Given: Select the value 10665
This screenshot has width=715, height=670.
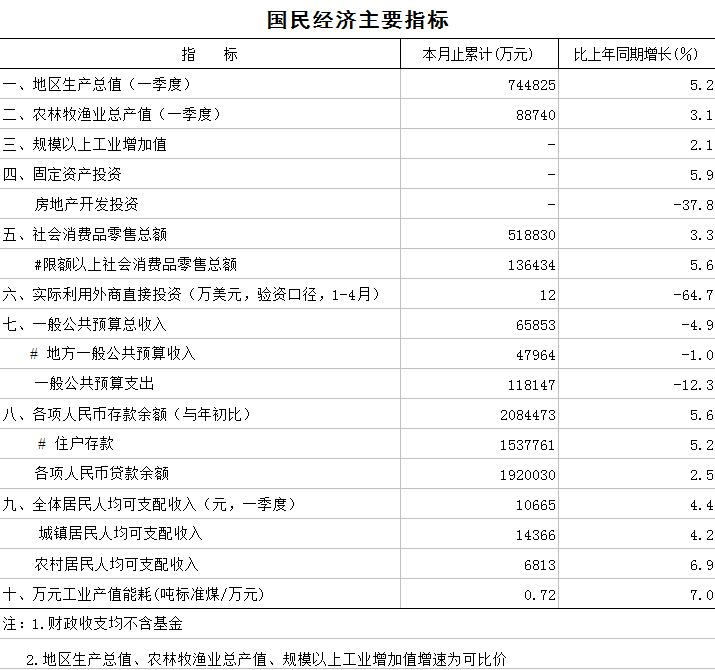Looking at the screenshot, I should (536, 505).
